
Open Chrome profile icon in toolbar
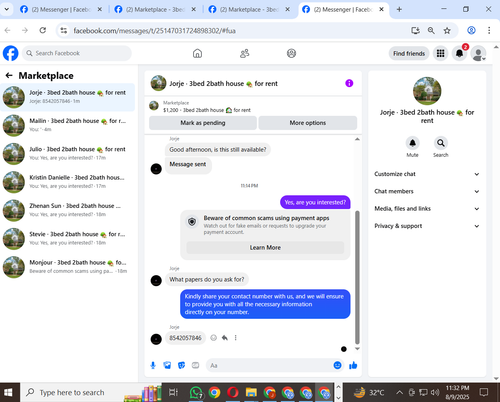pos(471,31)
